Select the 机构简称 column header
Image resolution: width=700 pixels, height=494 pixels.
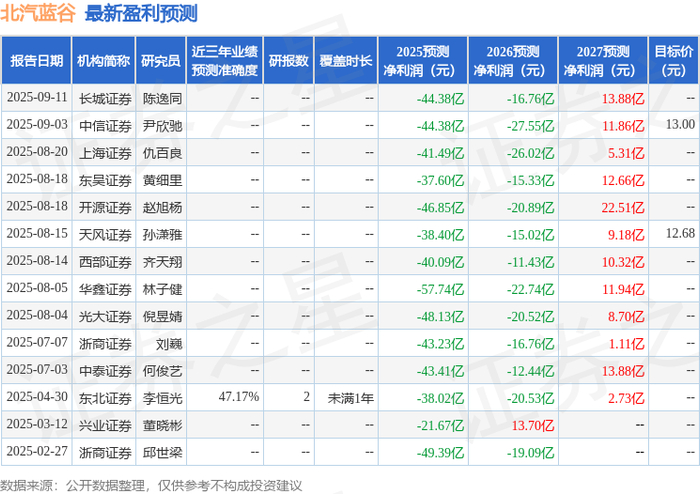pos(104,61)
